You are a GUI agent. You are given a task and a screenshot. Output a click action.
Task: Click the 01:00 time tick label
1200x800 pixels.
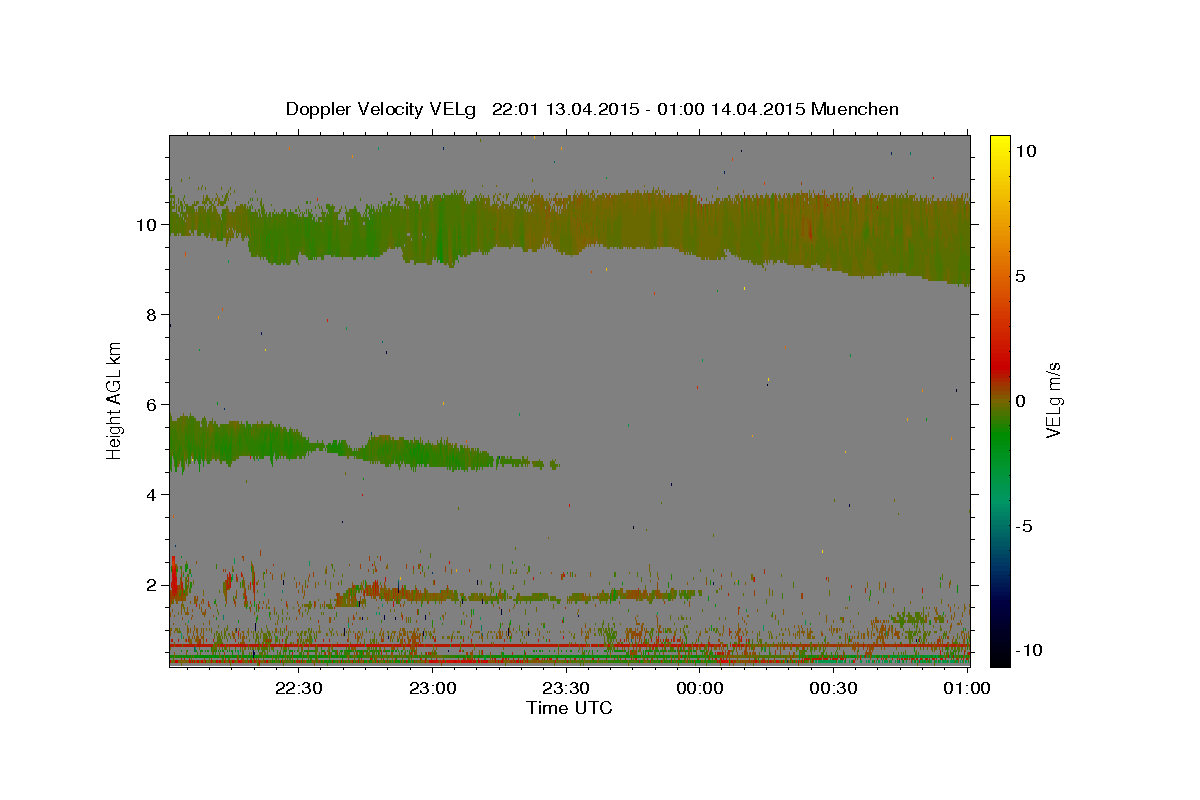click(967, 688)
